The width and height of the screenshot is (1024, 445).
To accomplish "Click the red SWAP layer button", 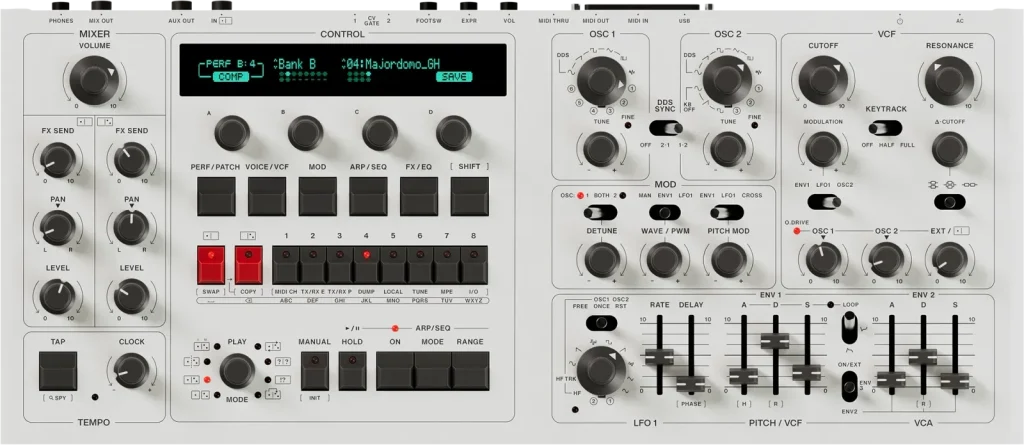I will [210, 265].
